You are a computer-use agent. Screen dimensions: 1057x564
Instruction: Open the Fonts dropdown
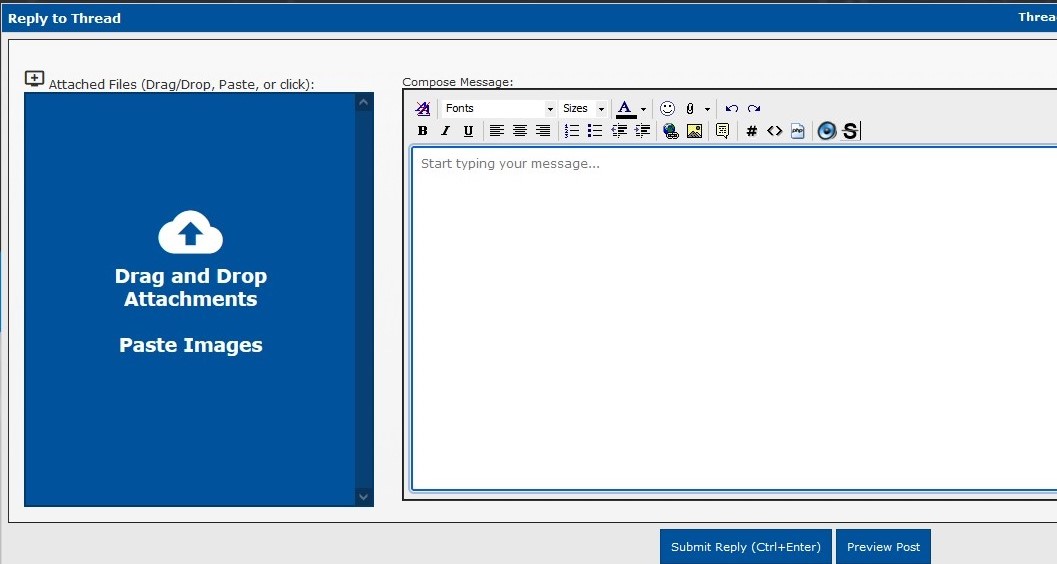coord(498,108)
